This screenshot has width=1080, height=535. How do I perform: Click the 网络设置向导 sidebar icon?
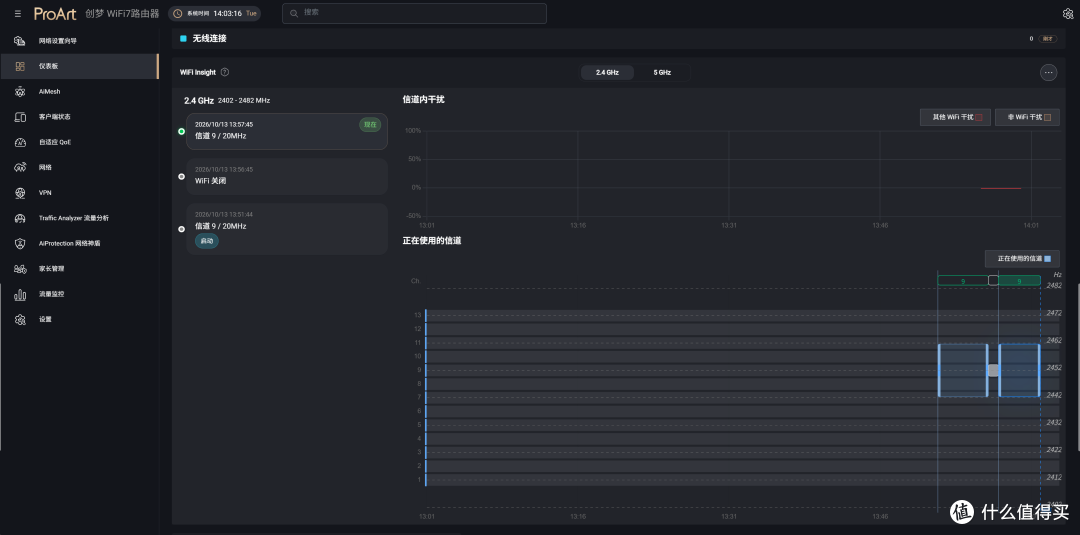coord(20,41)
